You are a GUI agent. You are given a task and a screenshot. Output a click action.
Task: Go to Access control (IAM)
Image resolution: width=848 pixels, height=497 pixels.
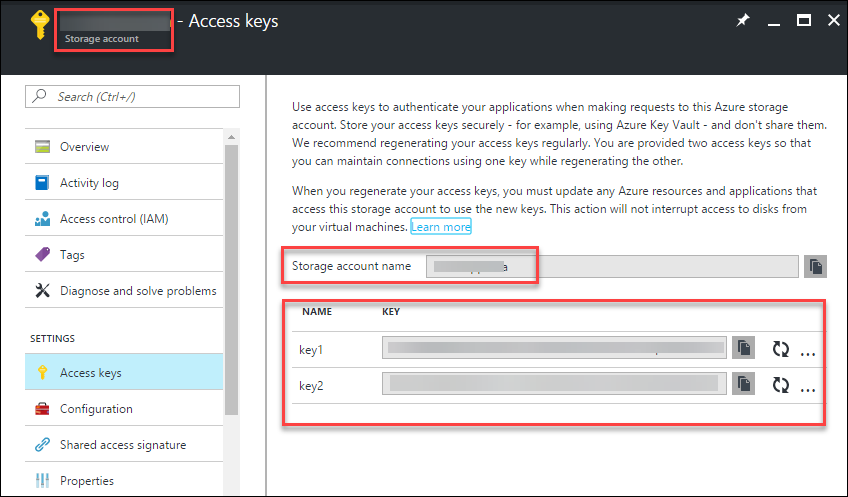click(124, 218)
